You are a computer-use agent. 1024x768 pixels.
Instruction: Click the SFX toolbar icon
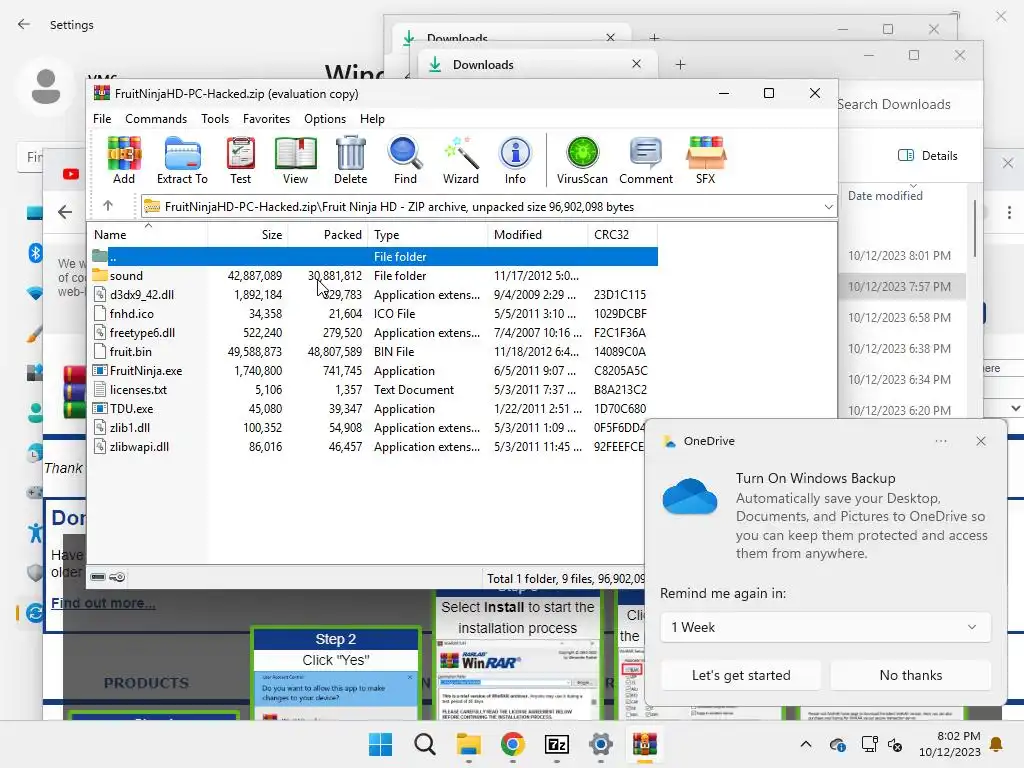click(705, 161)
